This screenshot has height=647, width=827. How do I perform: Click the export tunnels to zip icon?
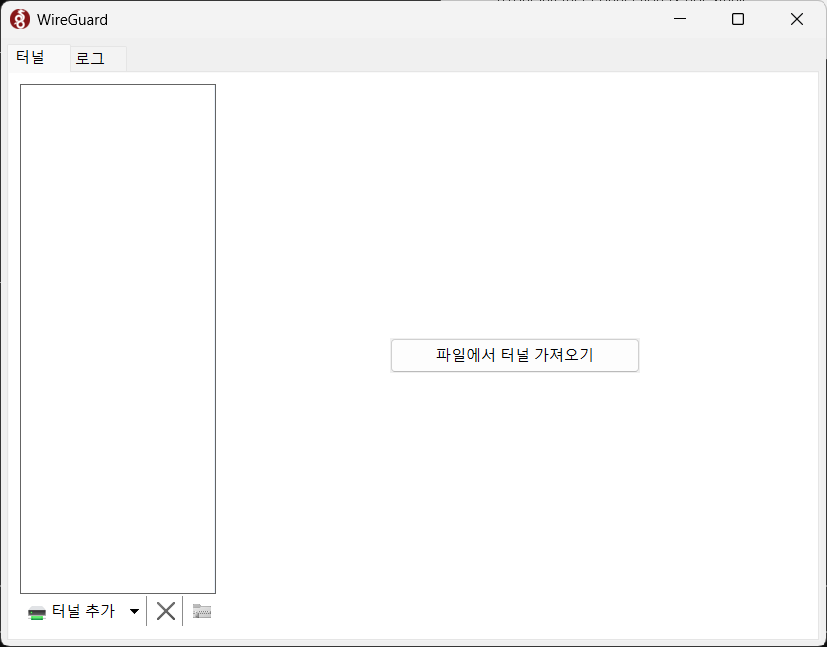click(201, 612)
